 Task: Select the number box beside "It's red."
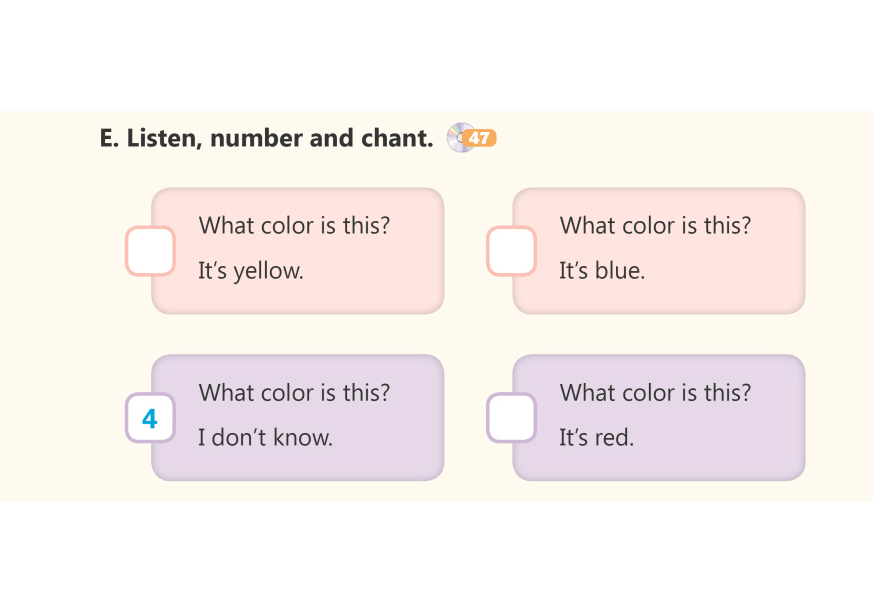511,418
